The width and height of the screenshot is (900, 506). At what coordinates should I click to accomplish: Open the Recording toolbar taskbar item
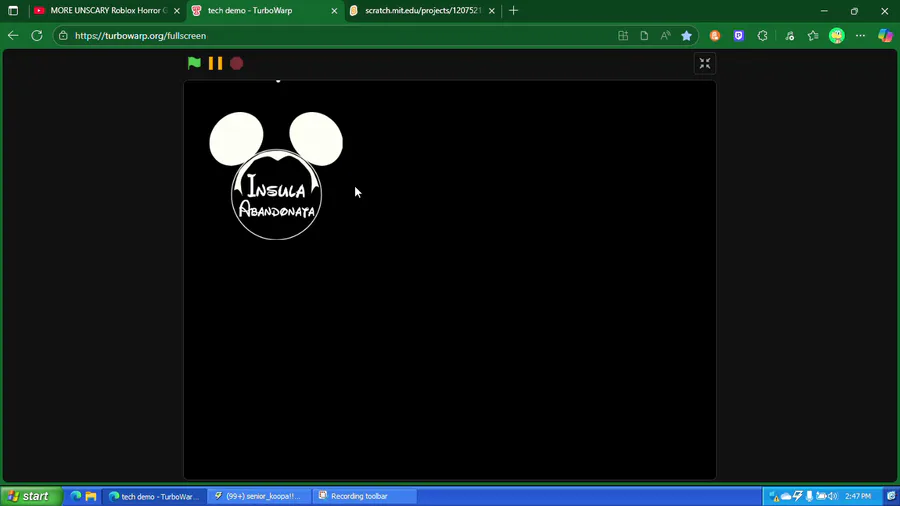365,496
